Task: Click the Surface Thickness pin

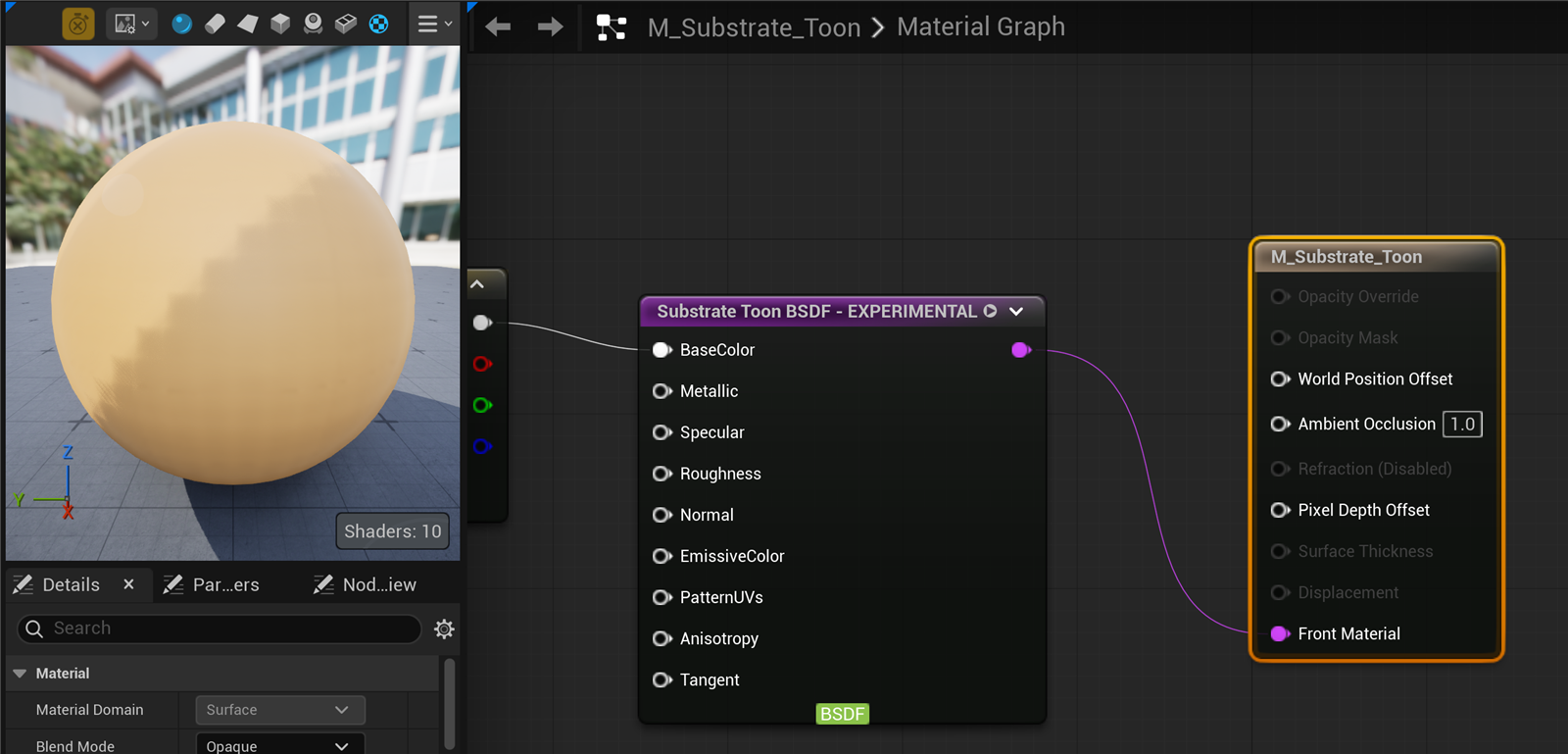Action: (x=1280, y=551)
